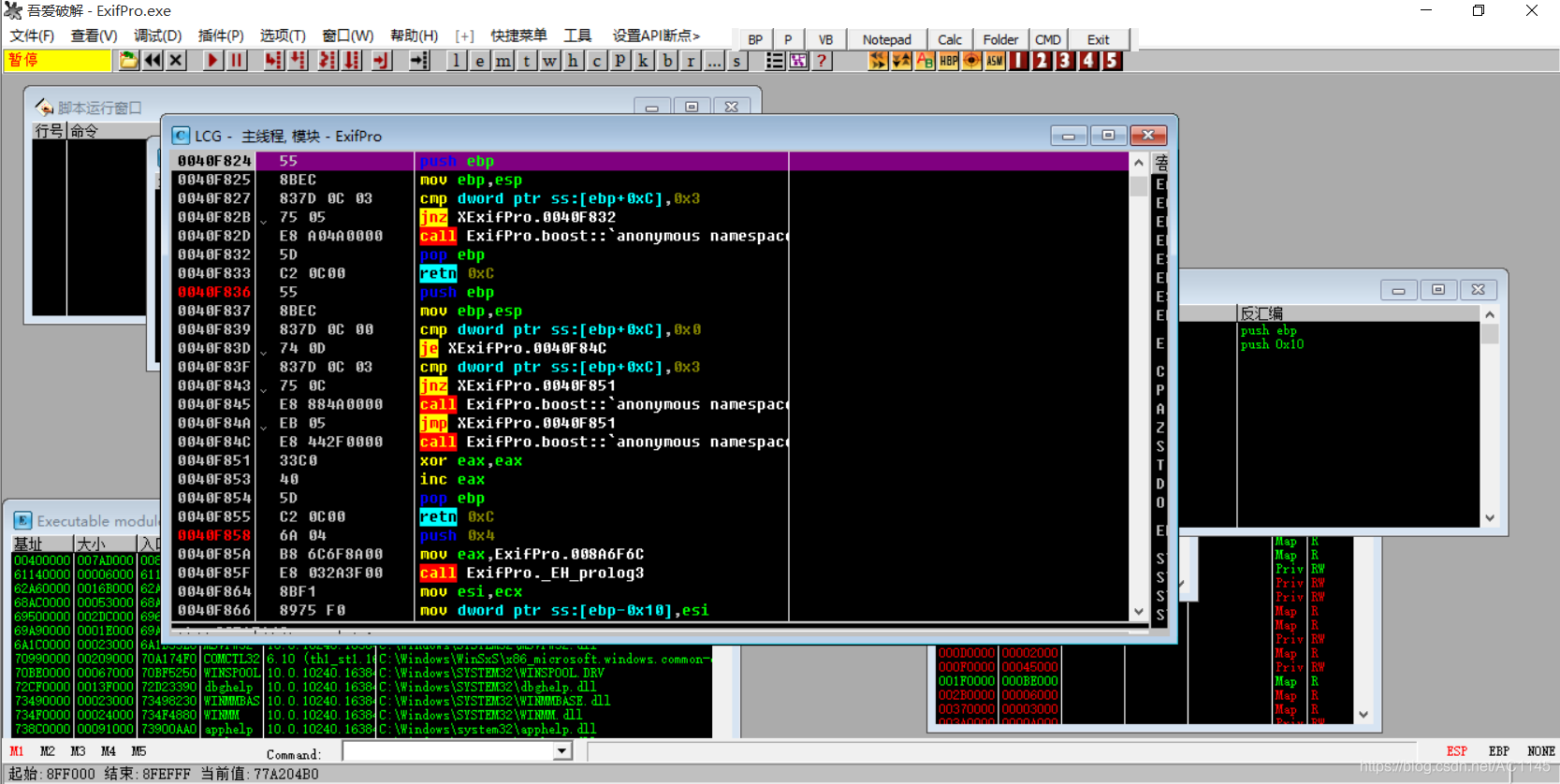Image resolution: width=1560 pixels, height=784 pixels.
Task: Click the options list icon in the toolbar
Action: point(775,61)
